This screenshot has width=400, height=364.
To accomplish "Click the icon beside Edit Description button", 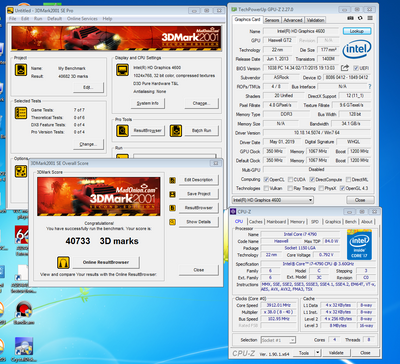I will tap(172, 180).
